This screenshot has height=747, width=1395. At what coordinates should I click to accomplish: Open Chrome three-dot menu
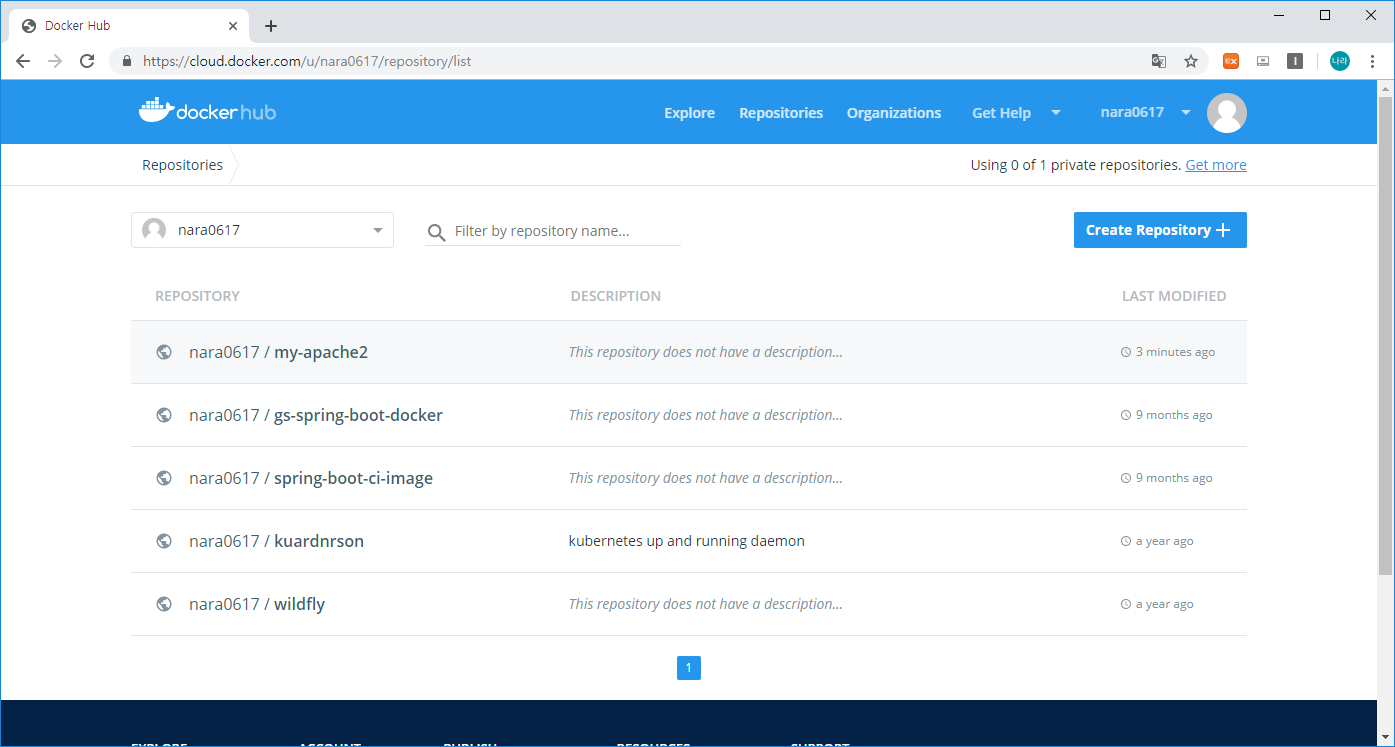1372,61
